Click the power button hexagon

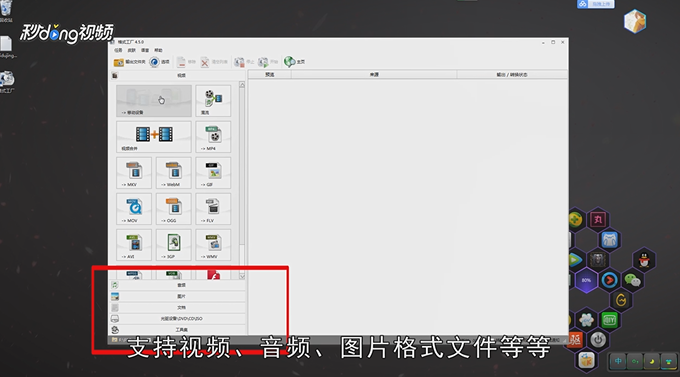pos(598,340)
